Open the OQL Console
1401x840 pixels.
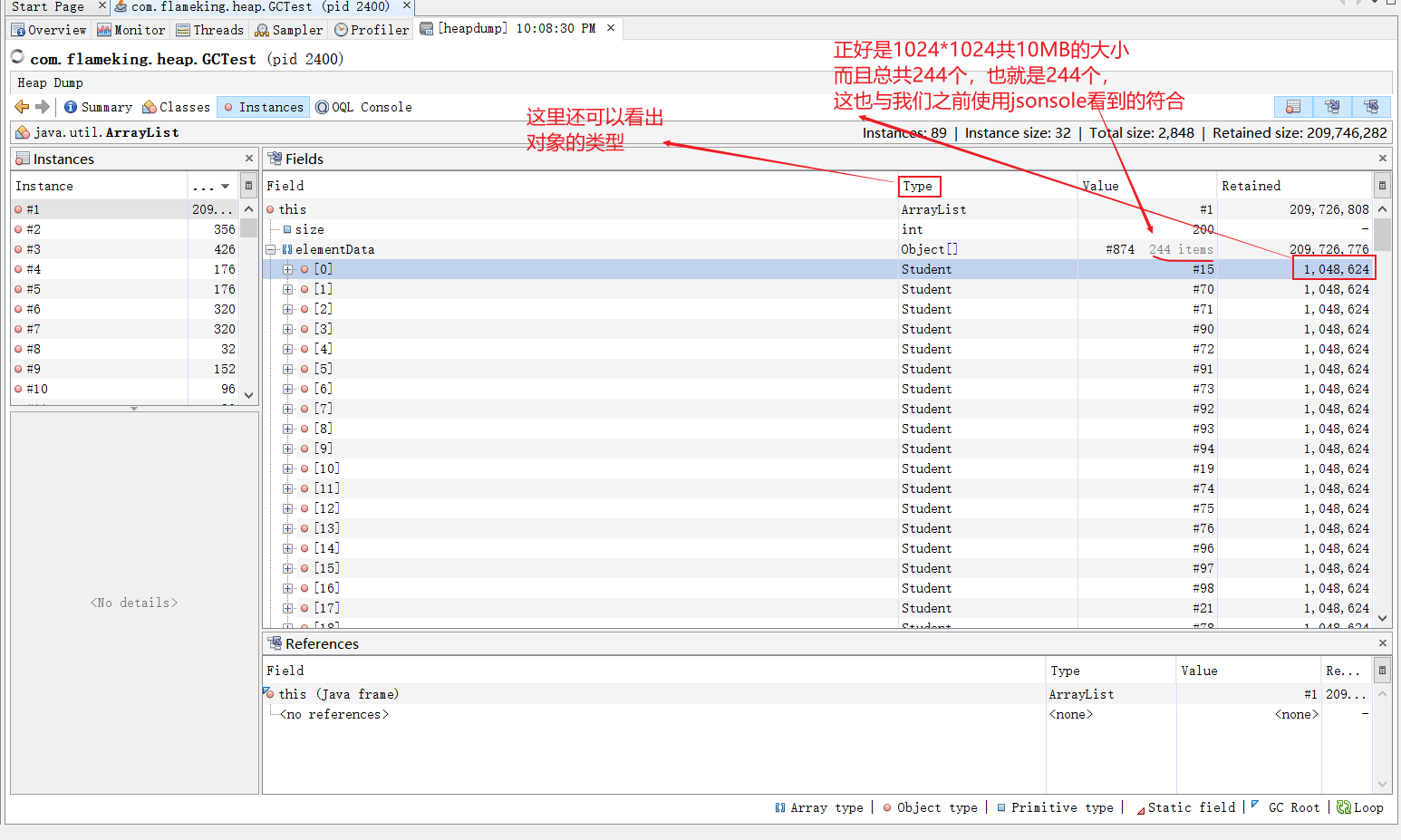tap(363, 107)
